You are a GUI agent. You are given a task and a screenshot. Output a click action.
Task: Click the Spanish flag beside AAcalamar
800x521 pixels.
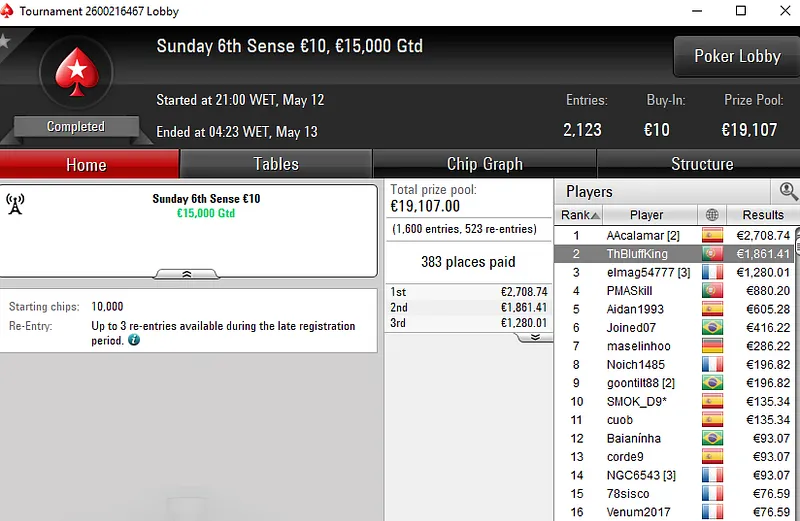pos(712,236)
